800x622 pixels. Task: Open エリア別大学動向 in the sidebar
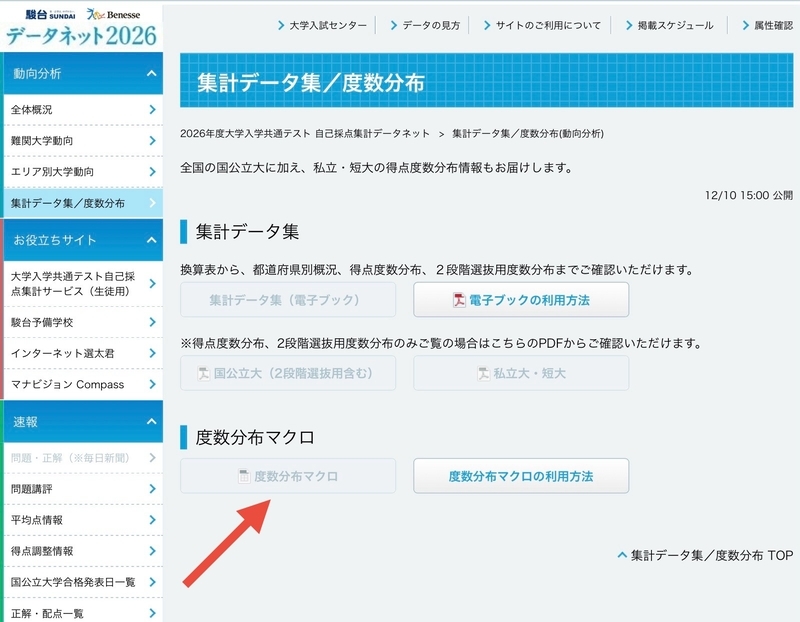pyautogui.click(x=83, y=172)
